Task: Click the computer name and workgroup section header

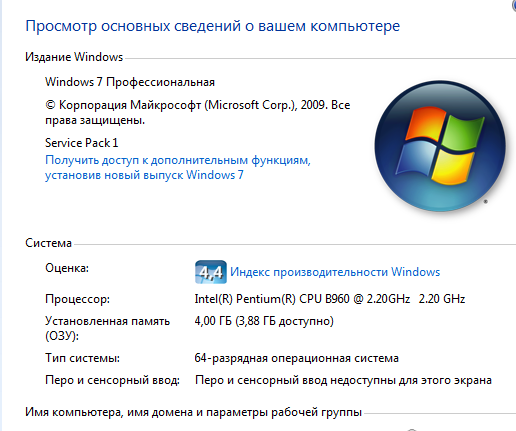Action: click(193, 412)
